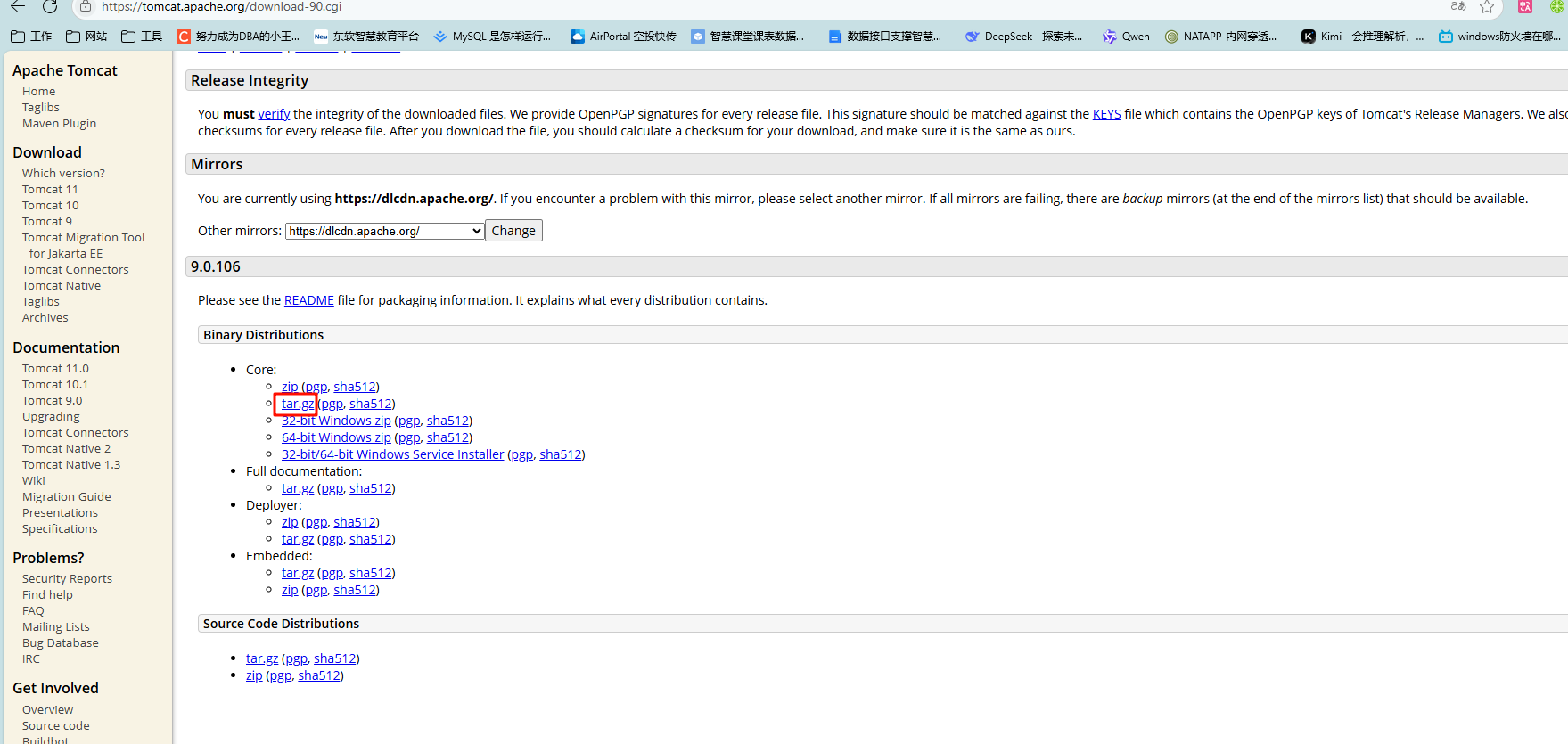The image size is (1568, 744).
Task: Open the pink extension icon next to the star
Action: 1525,6
